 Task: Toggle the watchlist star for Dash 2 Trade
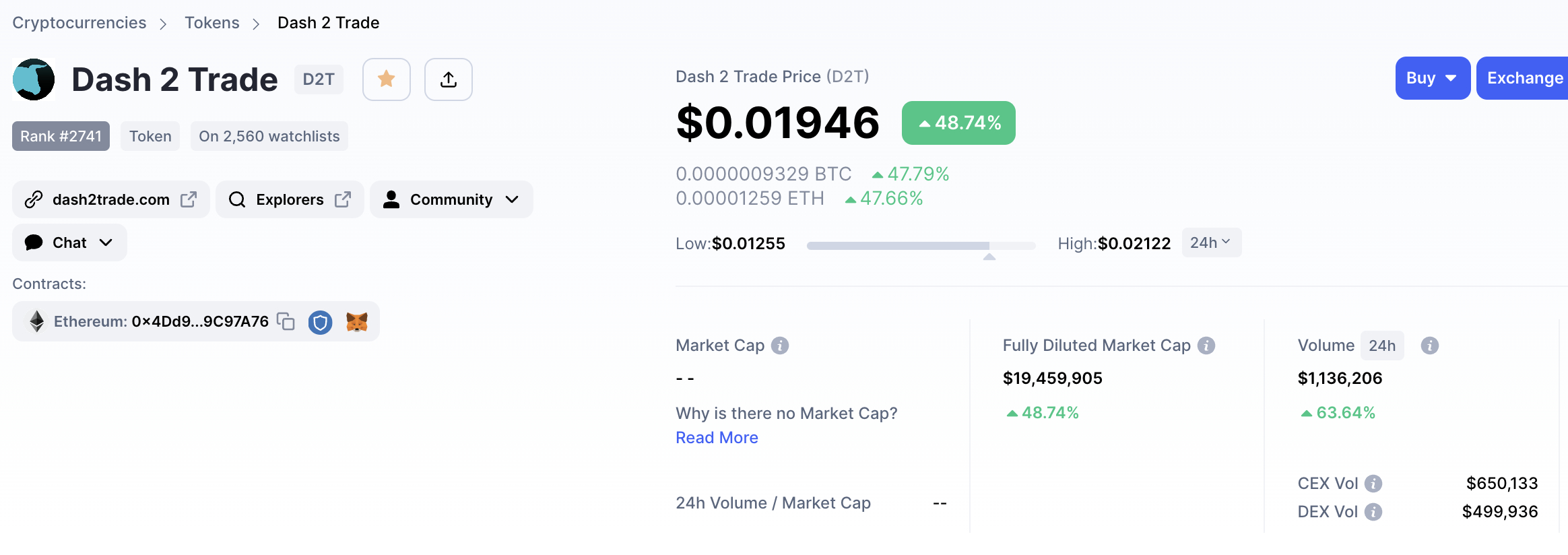point(387,79)
